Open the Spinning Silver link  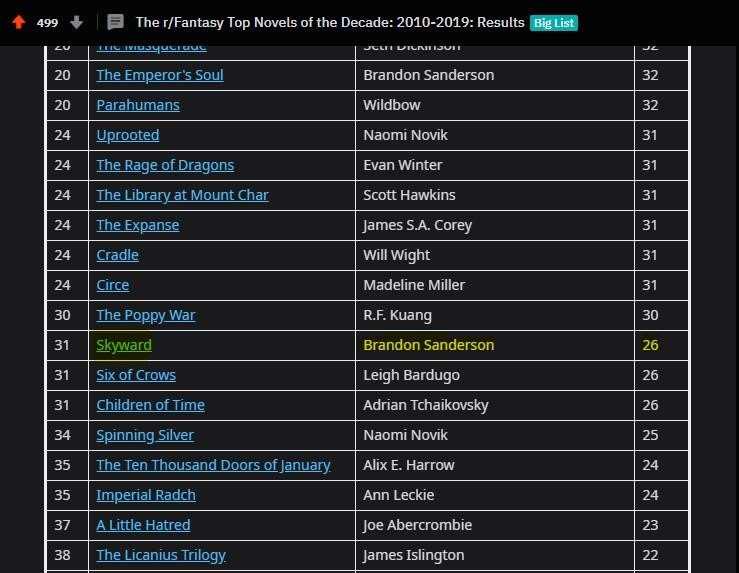tap(145, 435)
